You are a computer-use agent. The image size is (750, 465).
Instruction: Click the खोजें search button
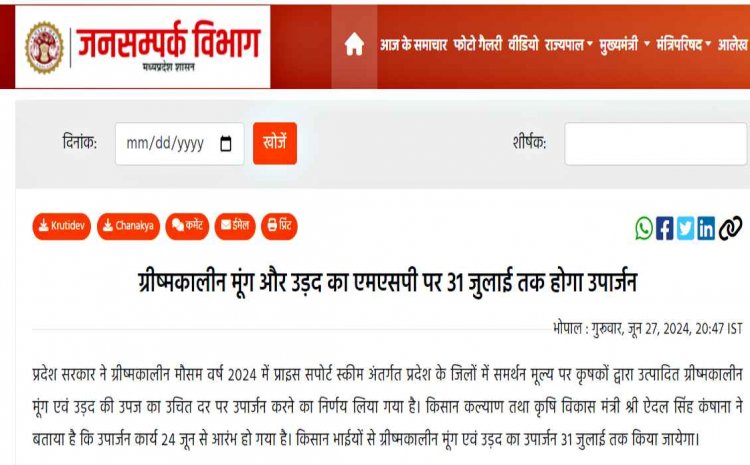[275, 143]
